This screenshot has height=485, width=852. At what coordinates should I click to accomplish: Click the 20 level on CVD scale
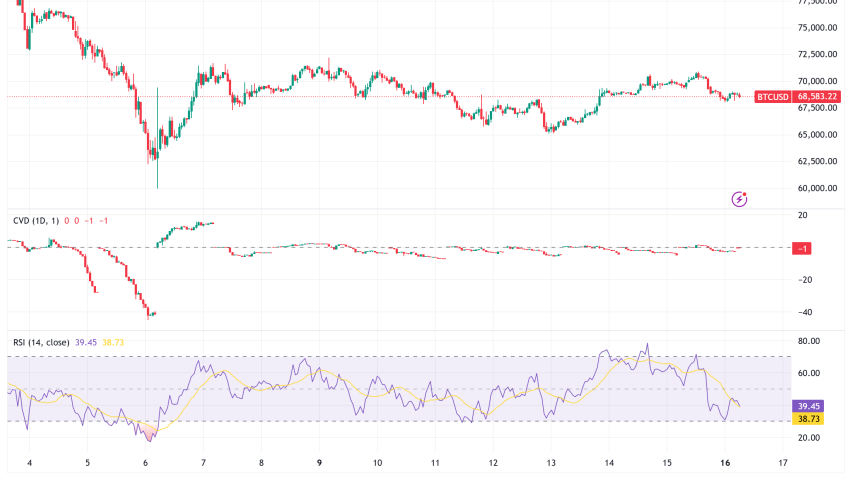802,215
